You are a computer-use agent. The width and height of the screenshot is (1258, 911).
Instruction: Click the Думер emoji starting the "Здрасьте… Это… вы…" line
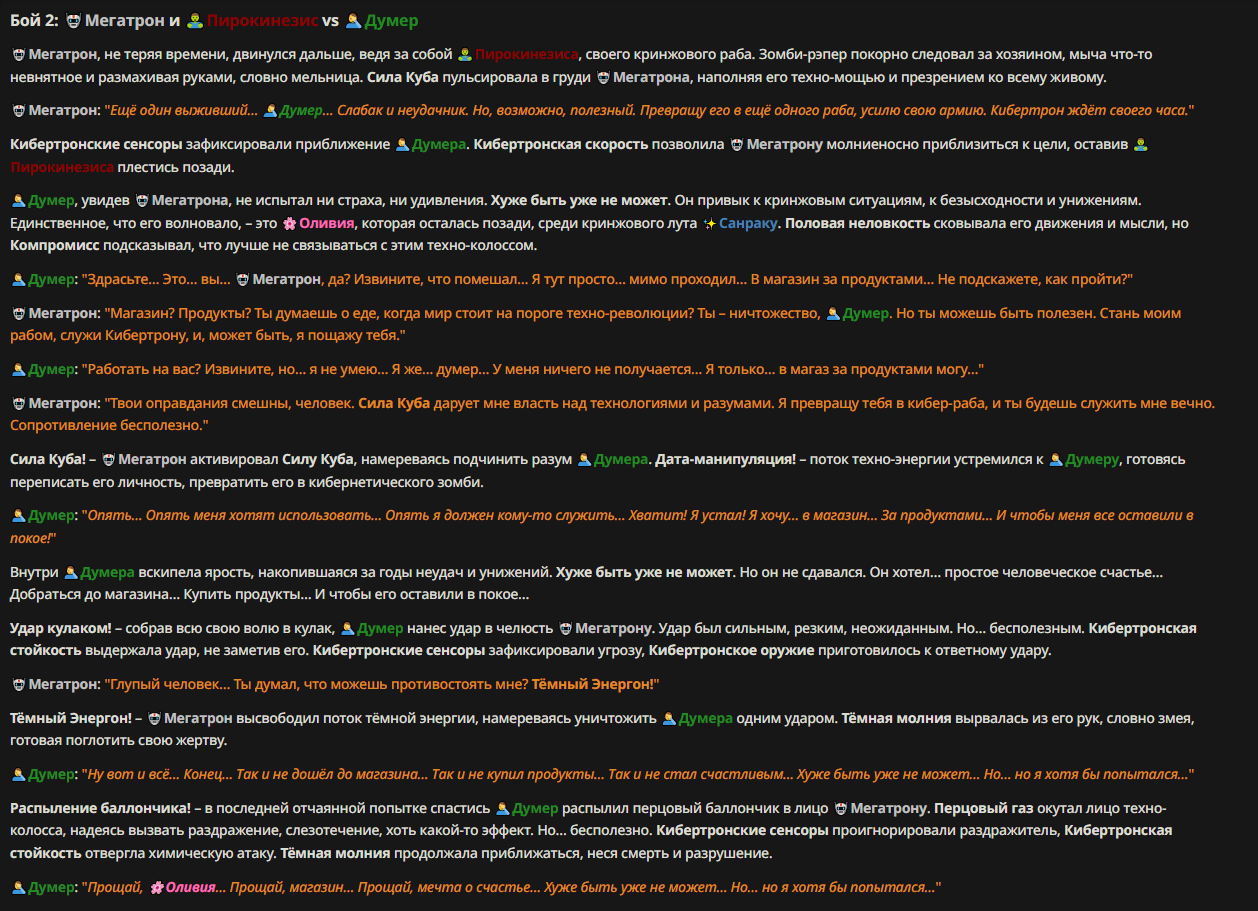pos(17,279)
